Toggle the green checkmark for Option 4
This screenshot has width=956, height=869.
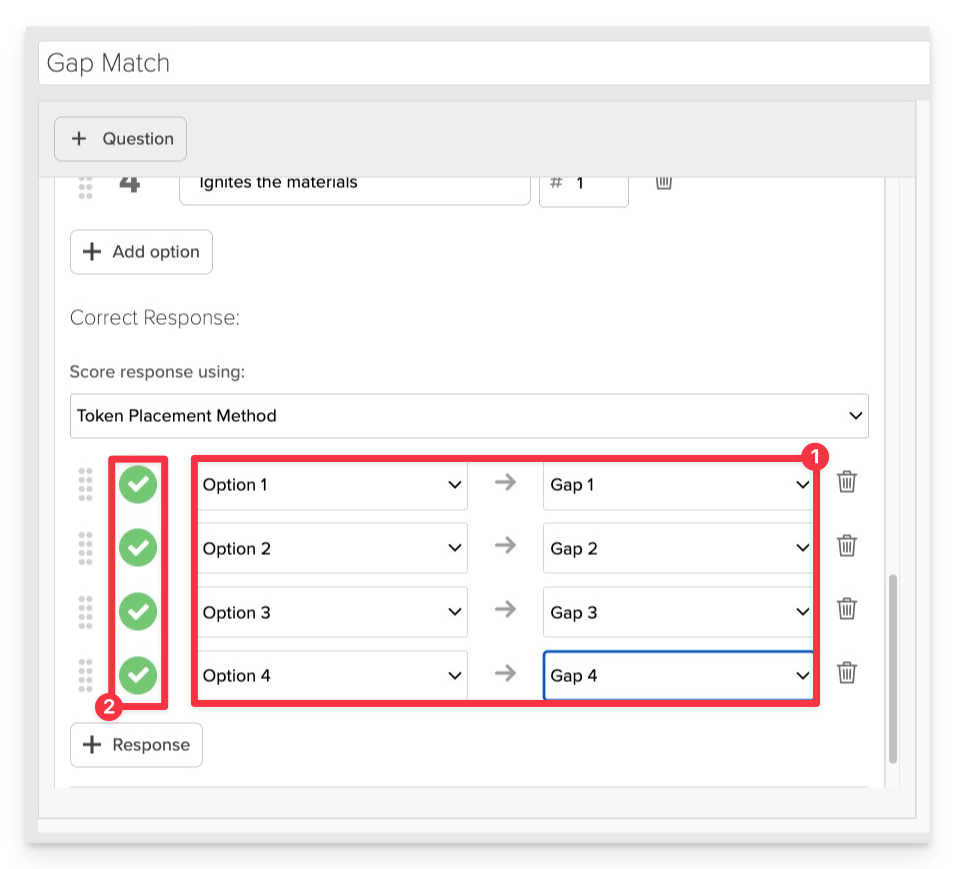point(138,675)
